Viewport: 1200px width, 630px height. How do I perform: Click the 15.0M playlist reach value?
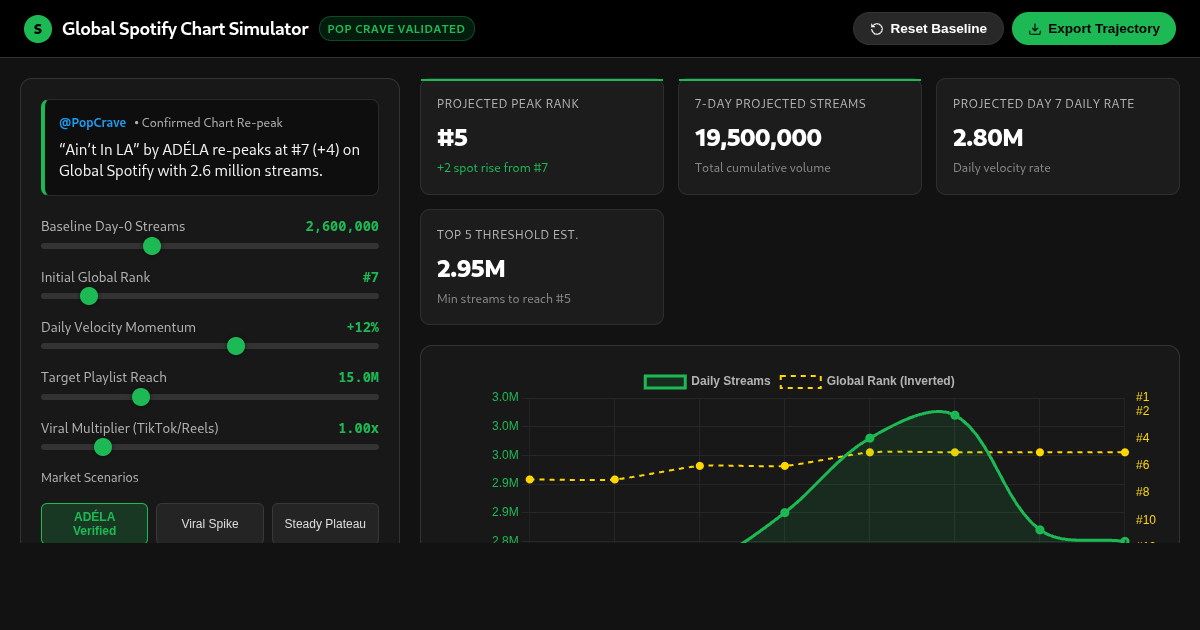click(x=358, y=377)
